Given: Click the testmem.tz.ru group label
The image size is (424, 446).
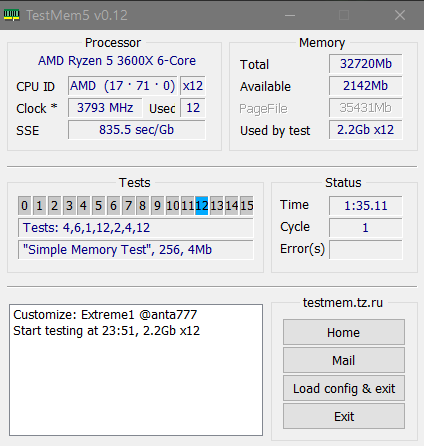Looking at the screenshot, I should 343,303.
